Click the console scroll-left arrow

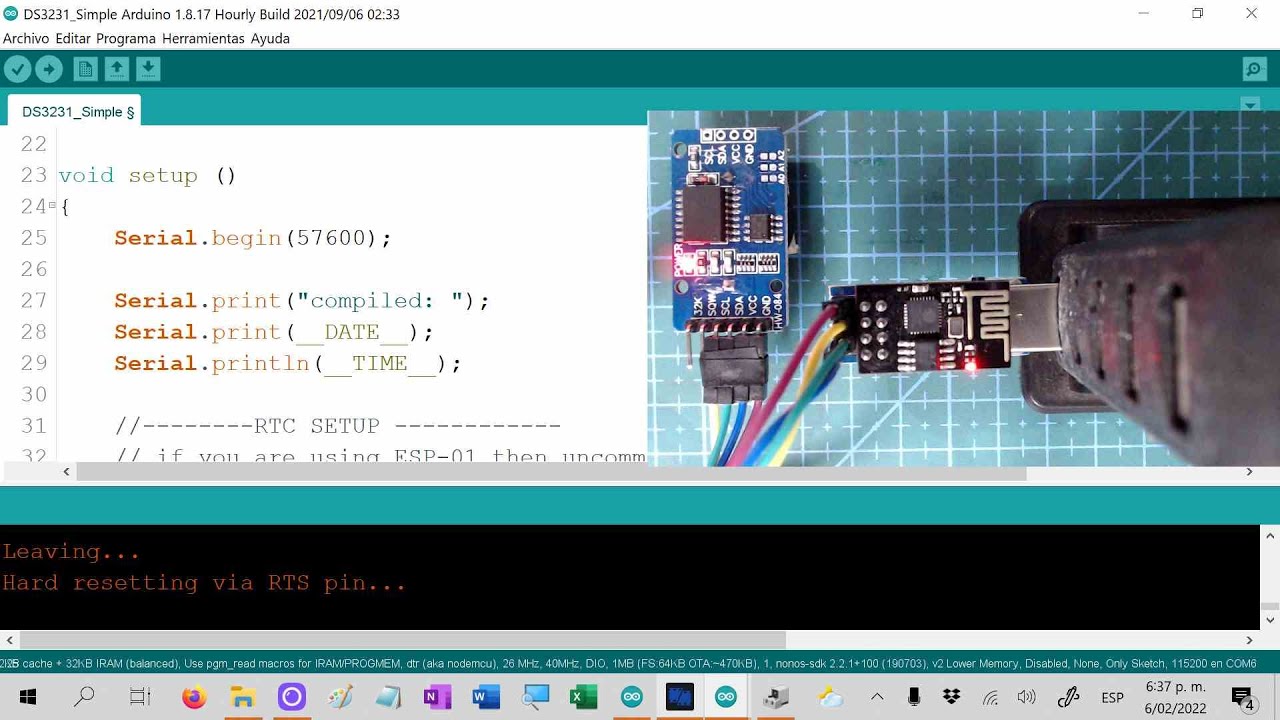coord(9,640)
